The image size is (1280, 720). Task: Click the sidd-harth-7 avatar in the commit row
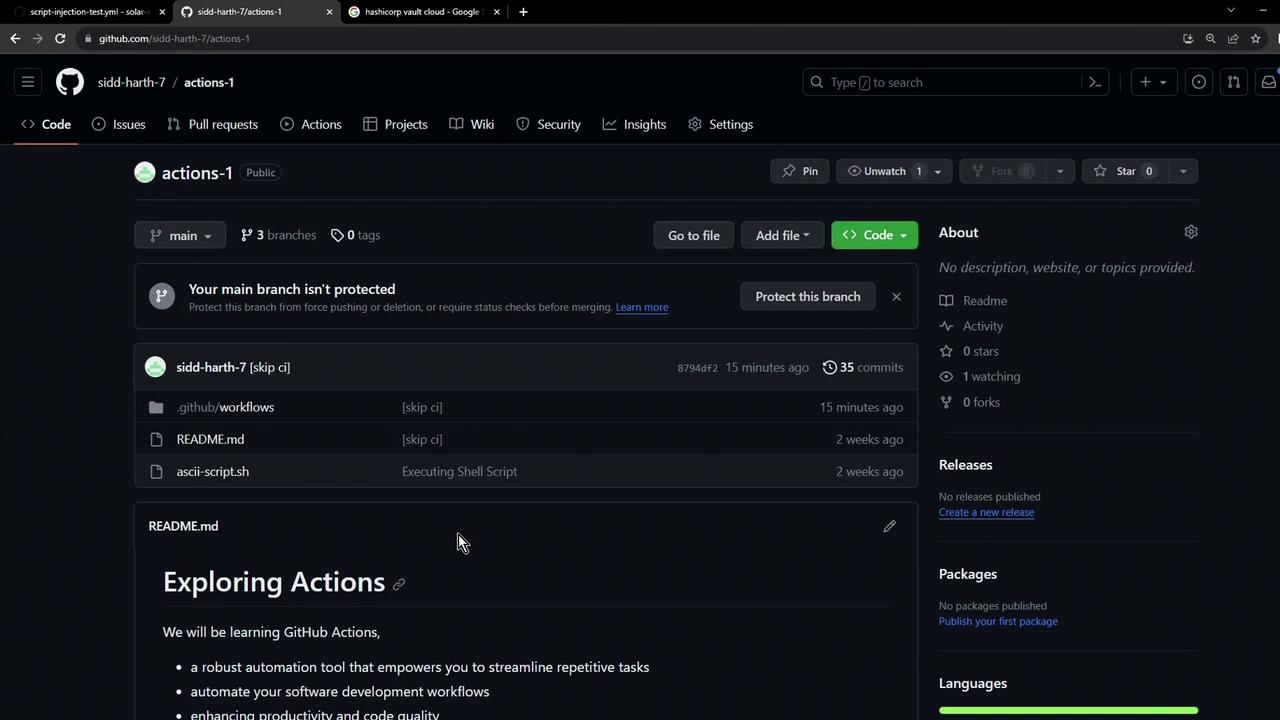155,367
